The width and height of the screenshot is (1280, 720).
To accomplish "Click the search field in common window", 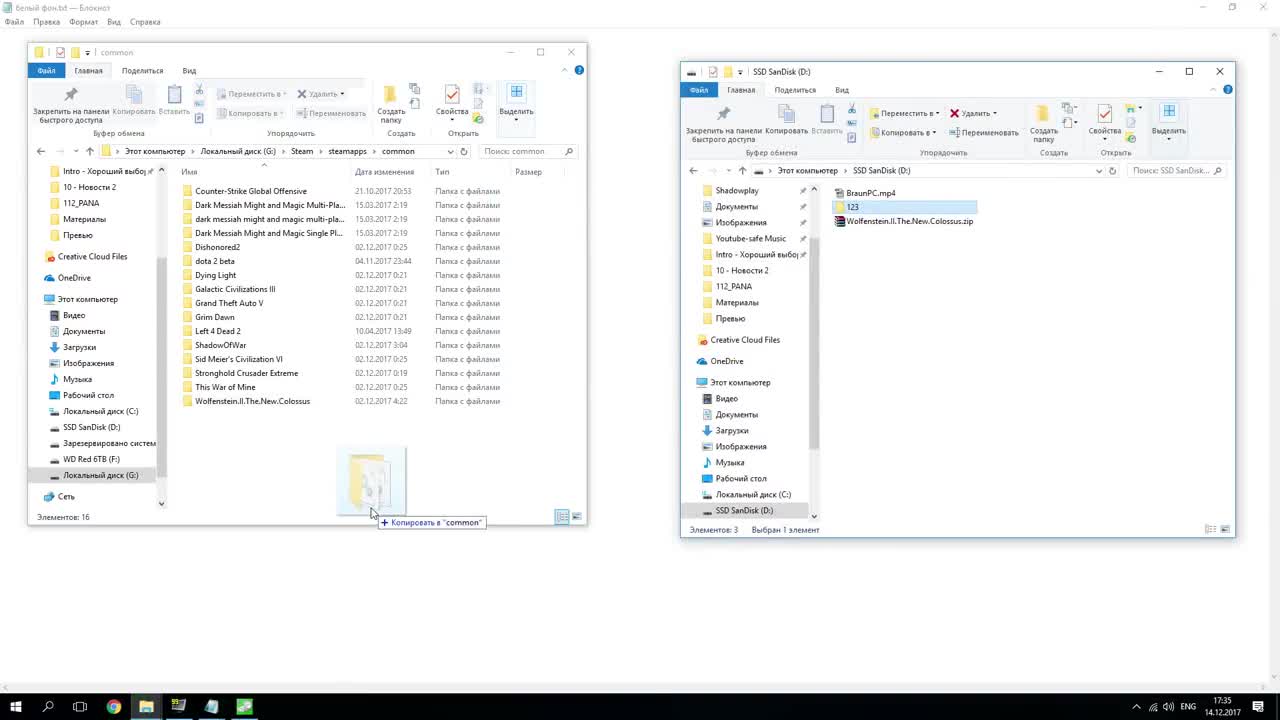I will tap(528, 151).
